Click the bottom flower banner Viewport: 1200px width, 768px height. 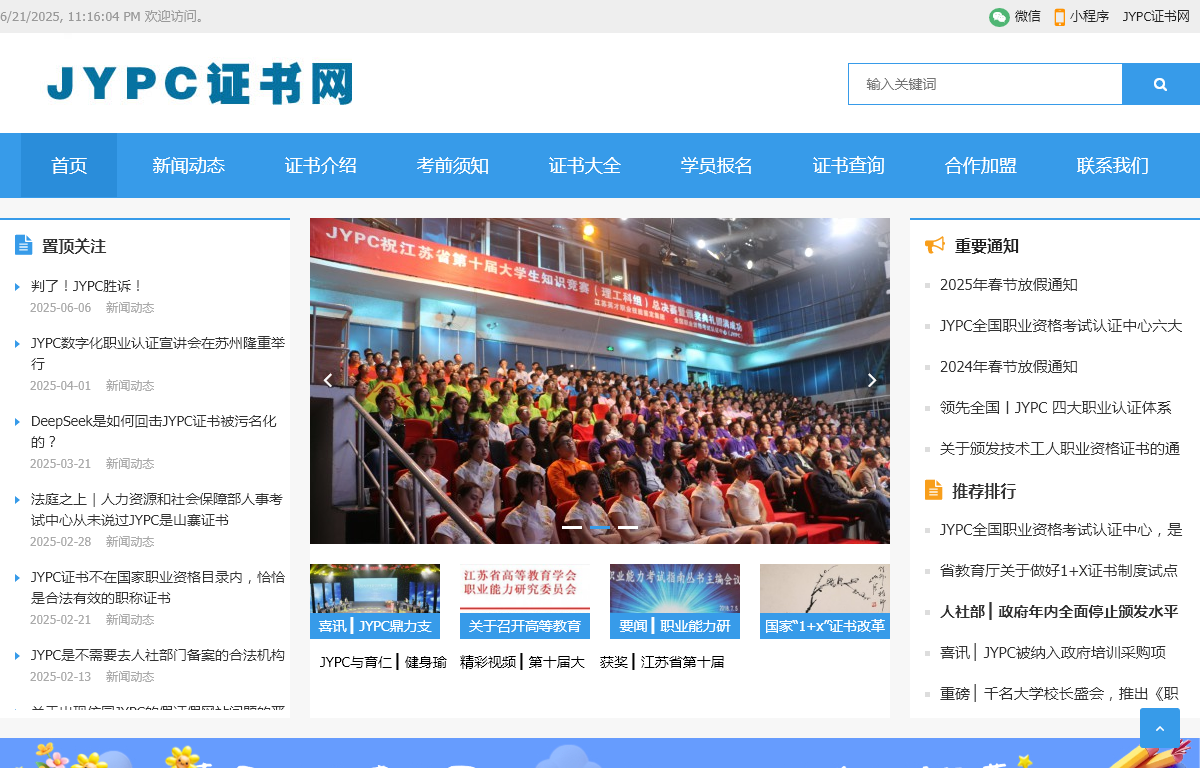[x=600, y=753]
